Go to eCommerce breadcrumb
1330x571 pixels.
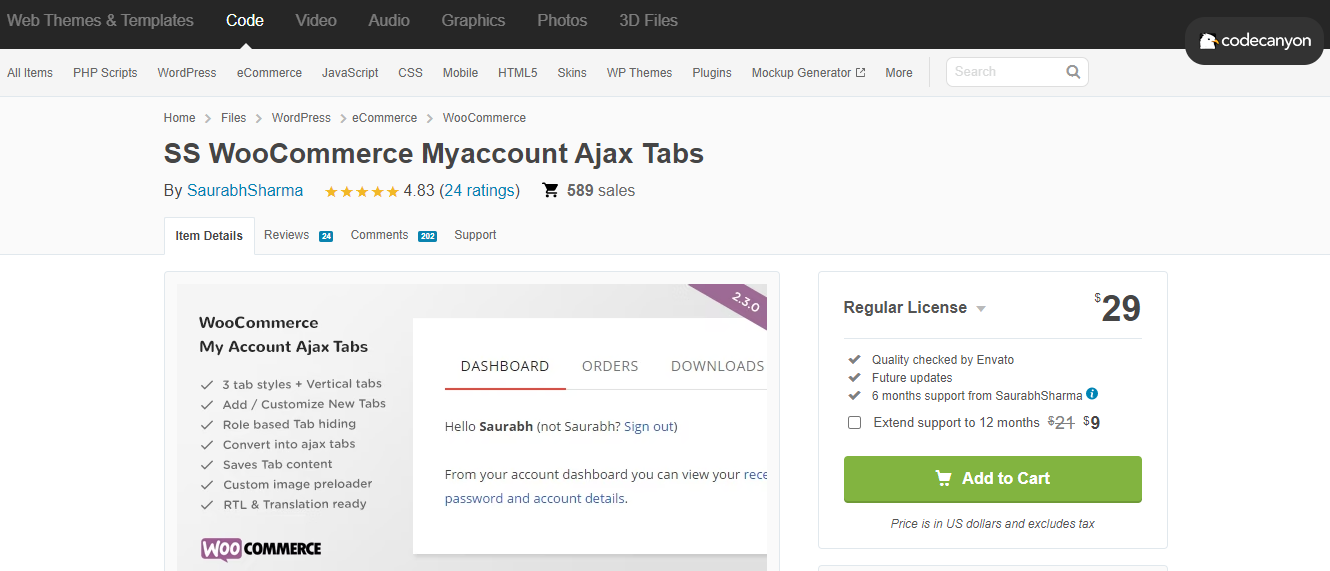pyautogui.click(x=384, y=118)
